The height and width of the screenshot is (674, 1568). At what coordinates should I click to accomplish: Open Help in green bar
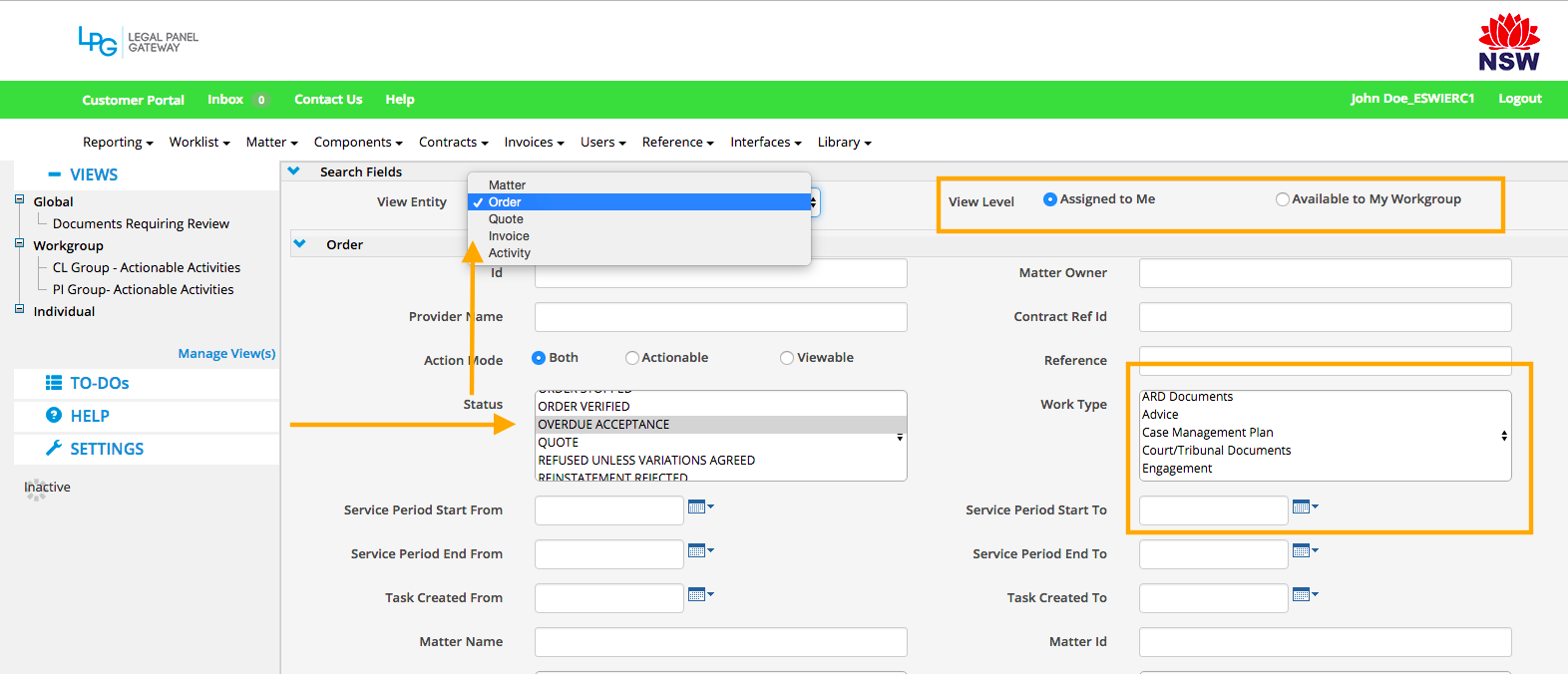tap(400, 100)
